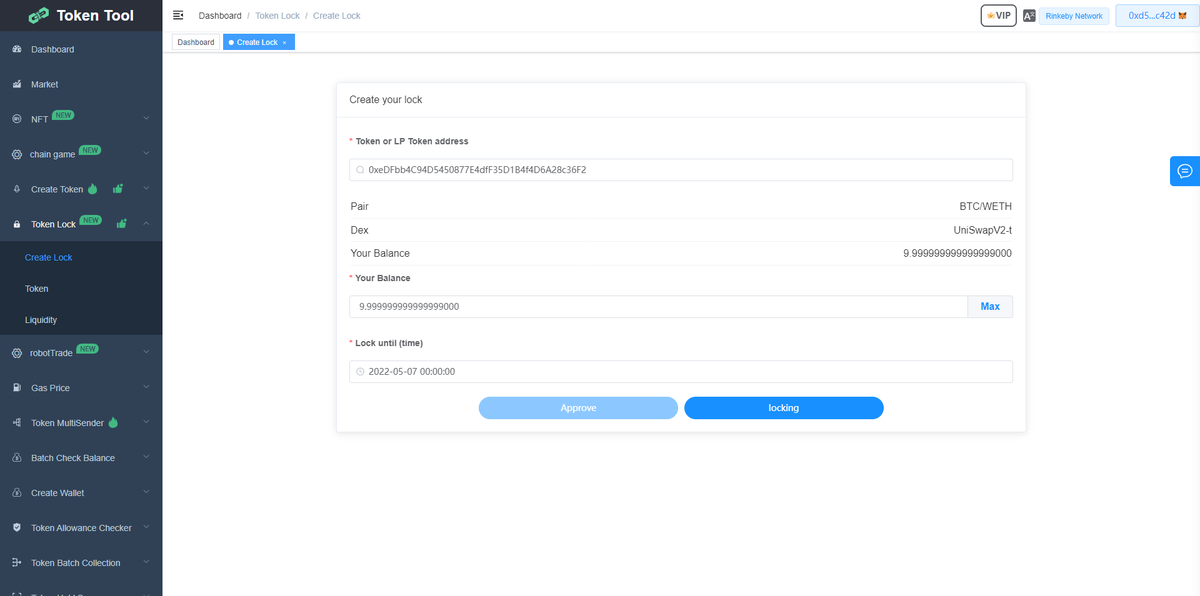Open the Liquidity submenu item
Screen dimensions: 1200x596
pyautogui.click(x=81, y=320)
